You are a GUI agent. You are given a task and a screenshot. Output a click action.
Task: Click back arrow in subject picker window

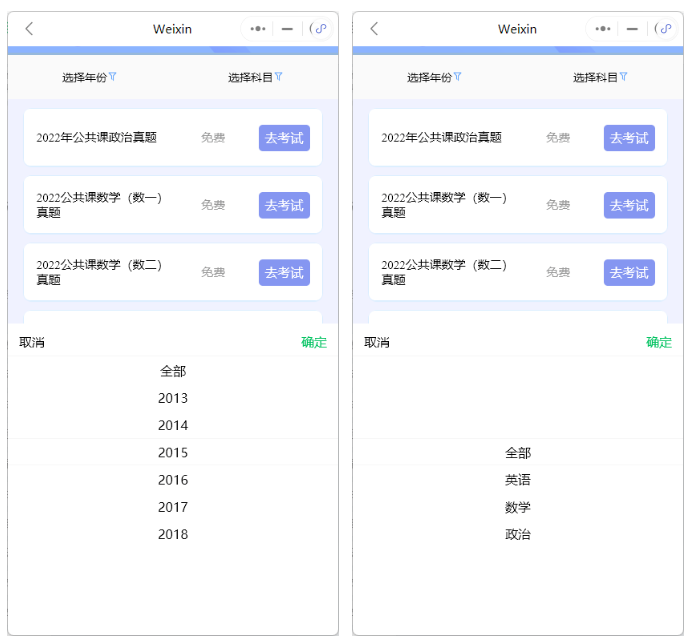(x=374, y=29)
